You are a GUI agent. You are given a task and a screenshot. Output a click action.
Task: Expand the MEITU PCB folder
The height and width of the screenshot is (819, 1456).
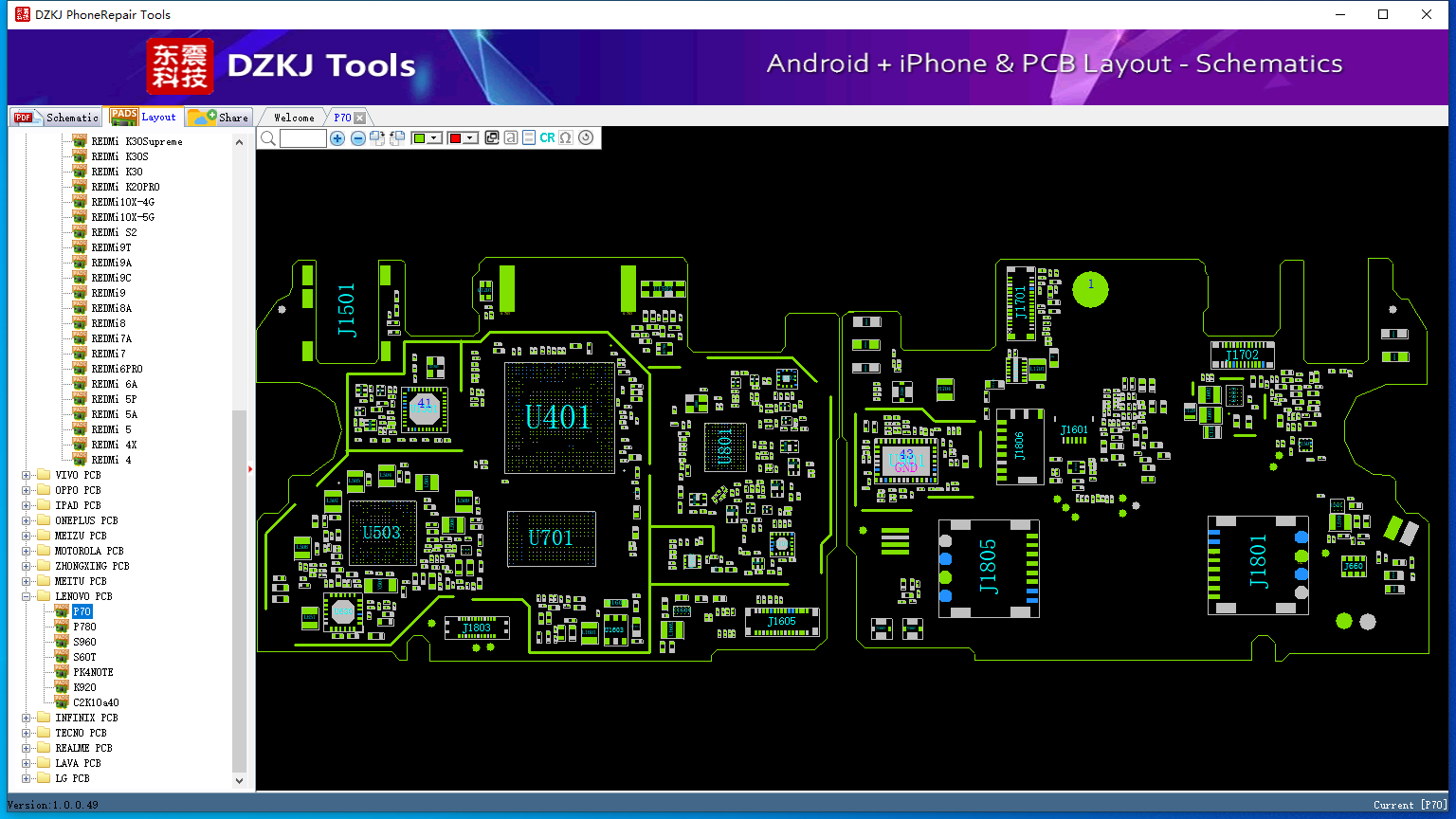click(x=27, y=581)
